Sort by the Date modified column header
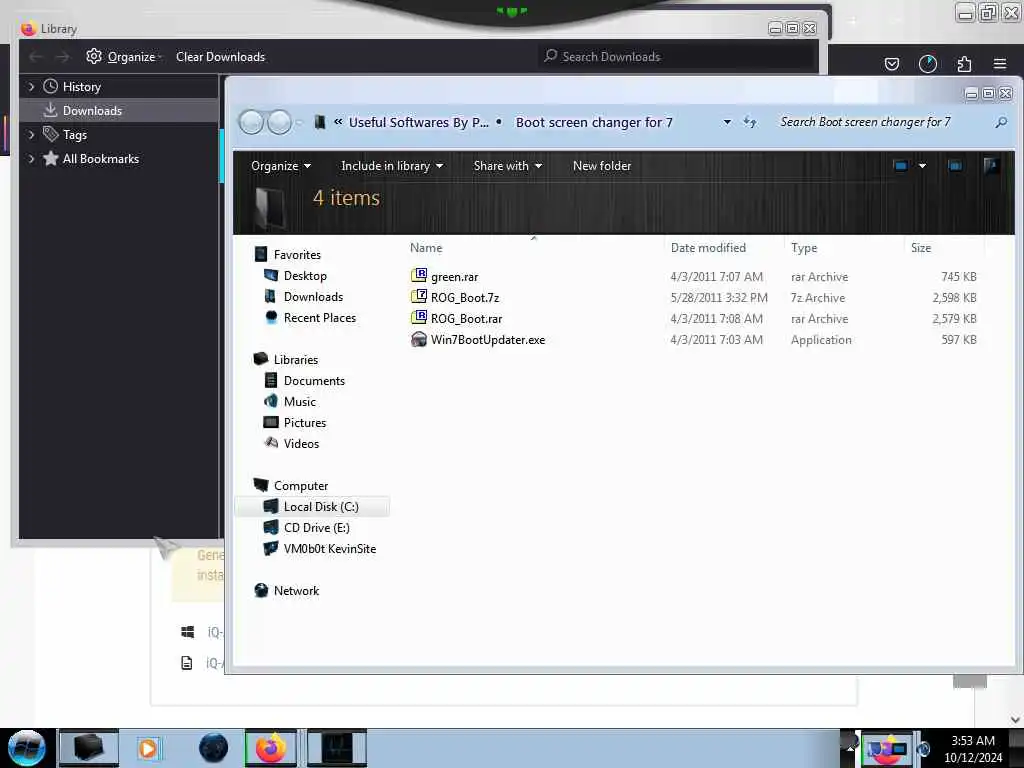Screen dimensions: 1024x768 click(x=708, y=248)
